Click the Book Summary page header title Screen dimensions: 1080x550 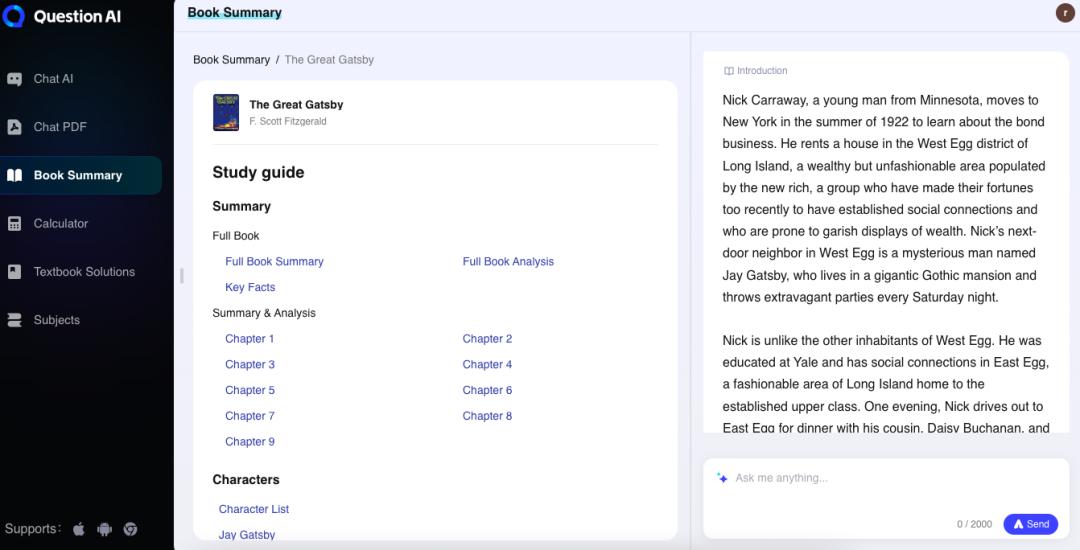click(235, 12)
